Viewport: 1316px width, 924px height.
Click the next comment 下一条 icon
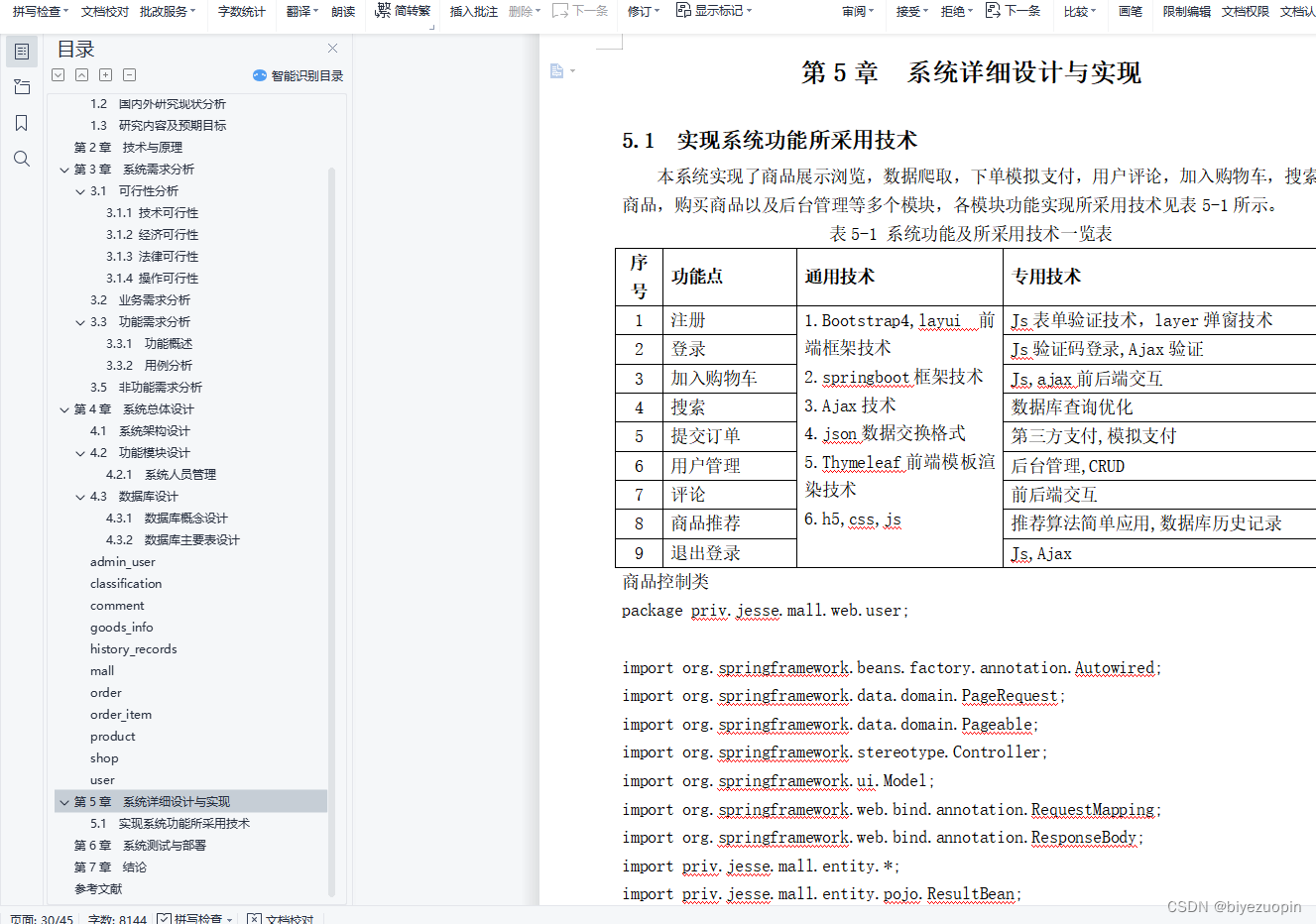tap(560, 10)
